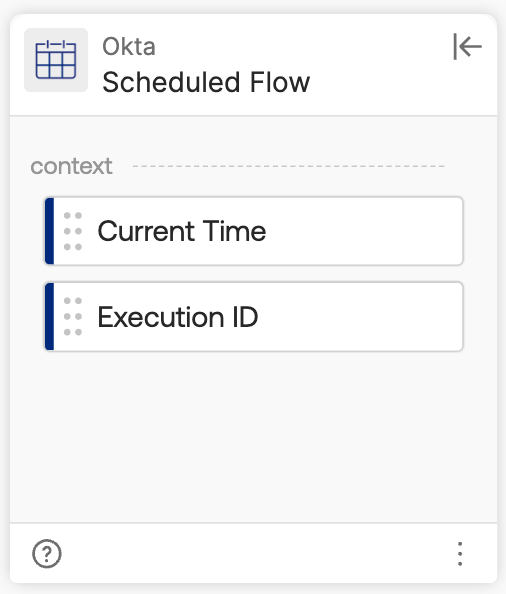Click the Scheduled Flow calendar icon
The height and width of the screenshot is (594, 506).
[x=56, y=59]
